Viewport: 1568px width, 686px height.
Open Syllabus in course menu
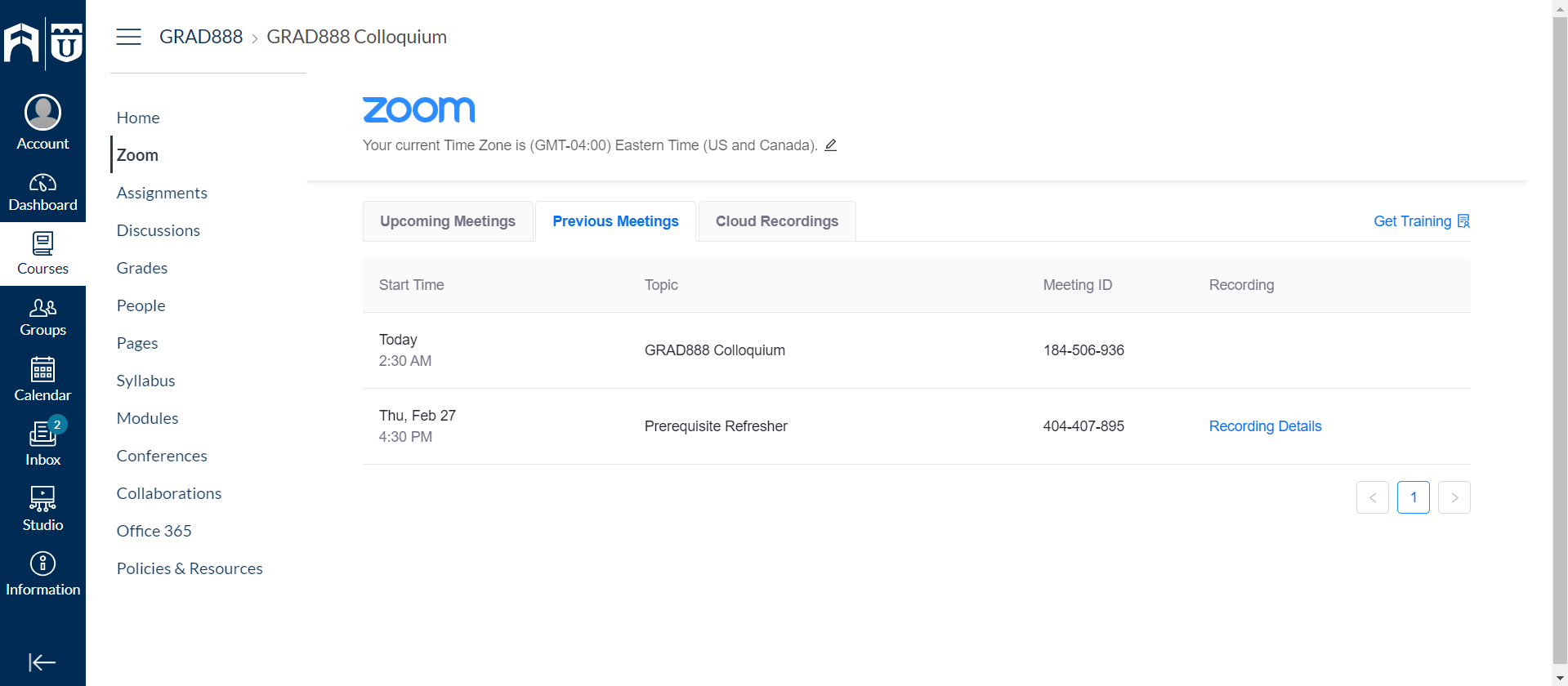[x=145, y=381]
